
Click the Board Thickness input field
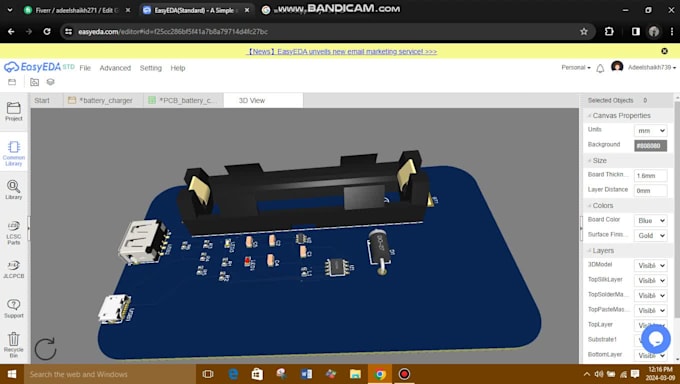pos(651,175)
